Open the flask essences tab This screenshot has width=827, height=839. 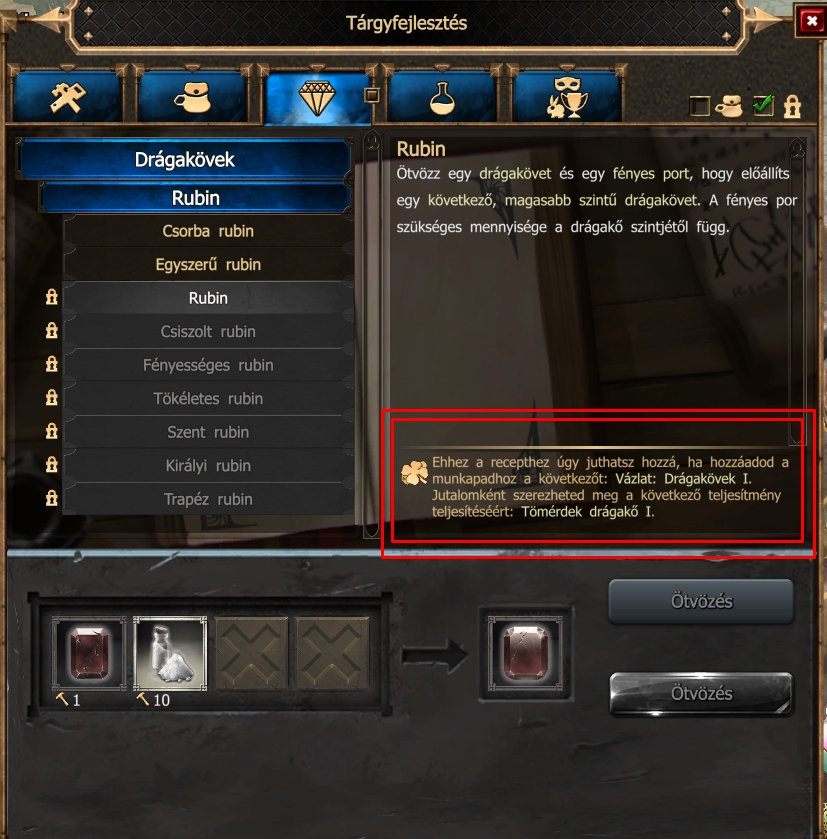pos(442,97)
